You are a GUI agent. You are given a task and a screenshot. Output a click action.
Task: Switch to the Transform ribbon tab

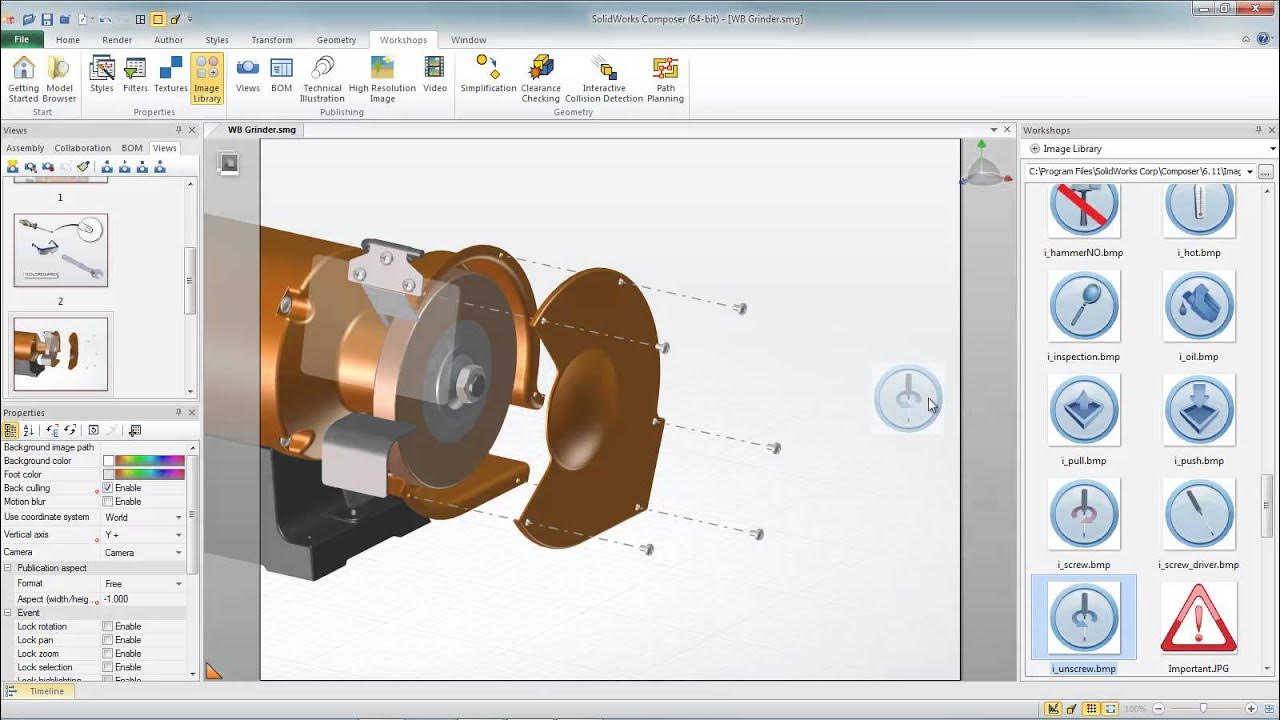272,40
